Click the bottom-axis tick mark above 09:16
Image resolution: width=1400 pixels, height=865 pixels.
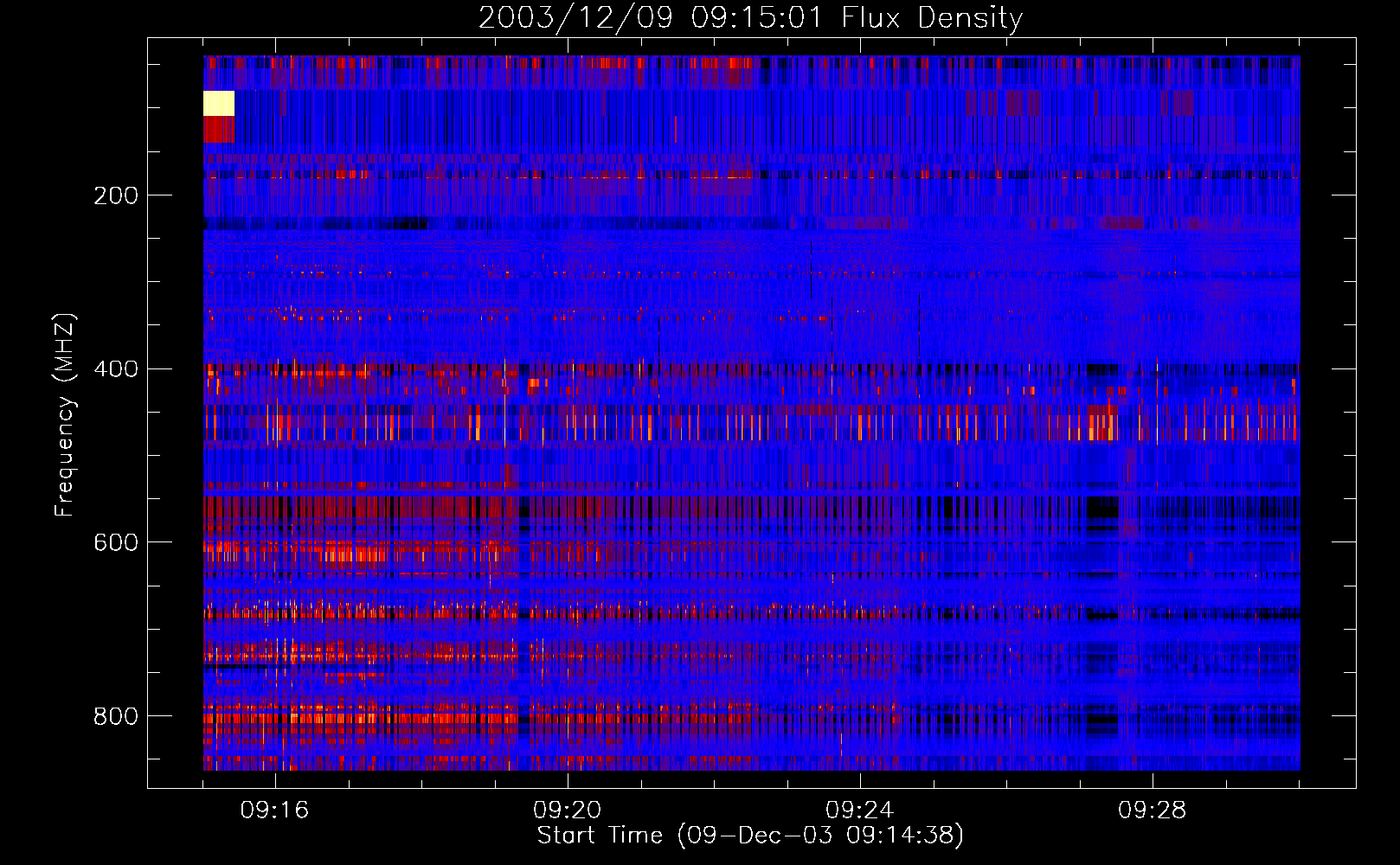pyautogui.click(x=276, y=781)
